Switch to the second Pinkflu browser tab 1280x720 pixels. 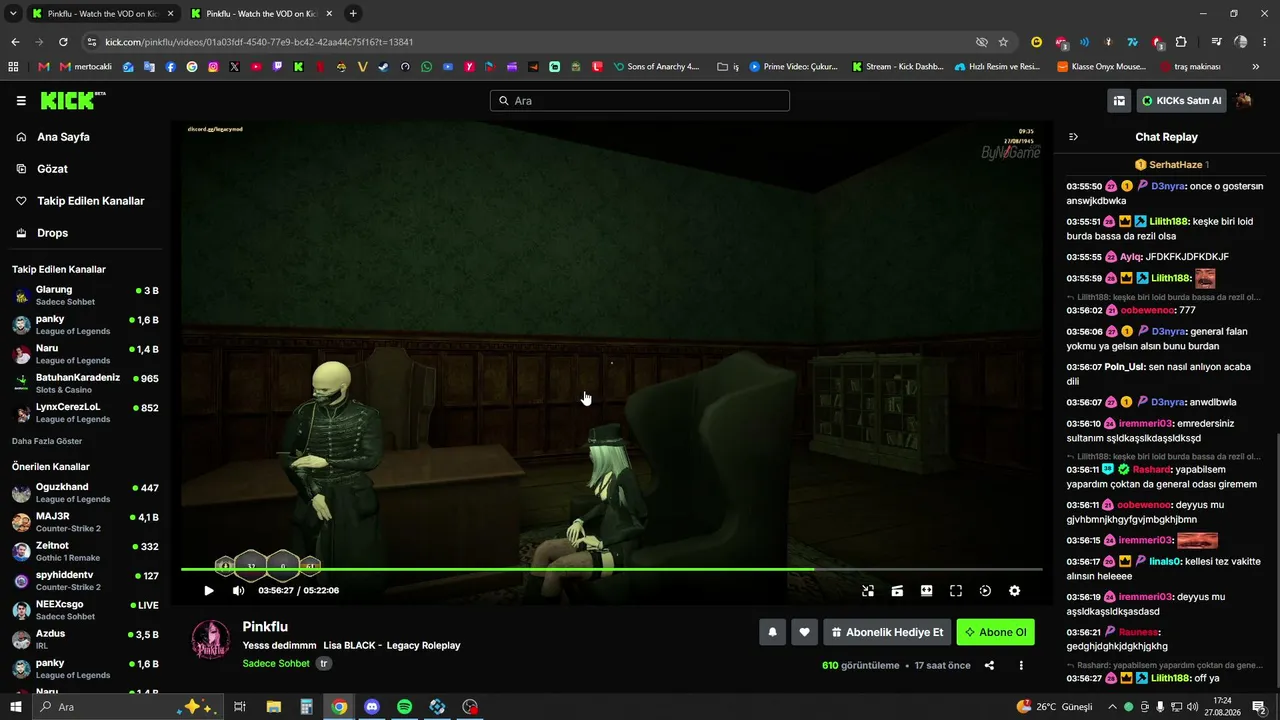(260, 14)
